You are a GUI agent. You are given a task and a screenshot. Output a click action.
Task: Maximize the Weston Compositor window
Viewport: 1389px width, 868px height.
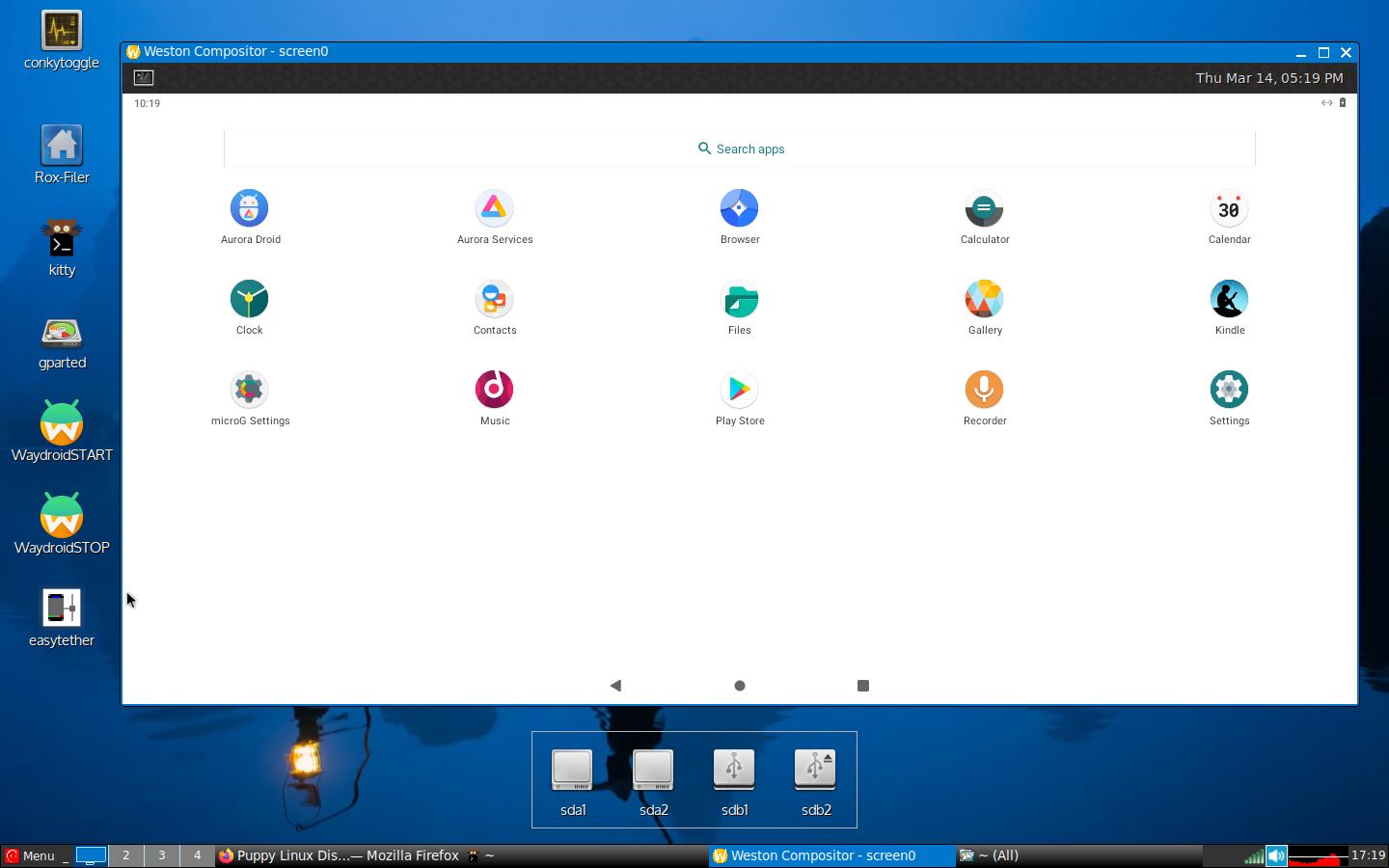point(1323,52)
